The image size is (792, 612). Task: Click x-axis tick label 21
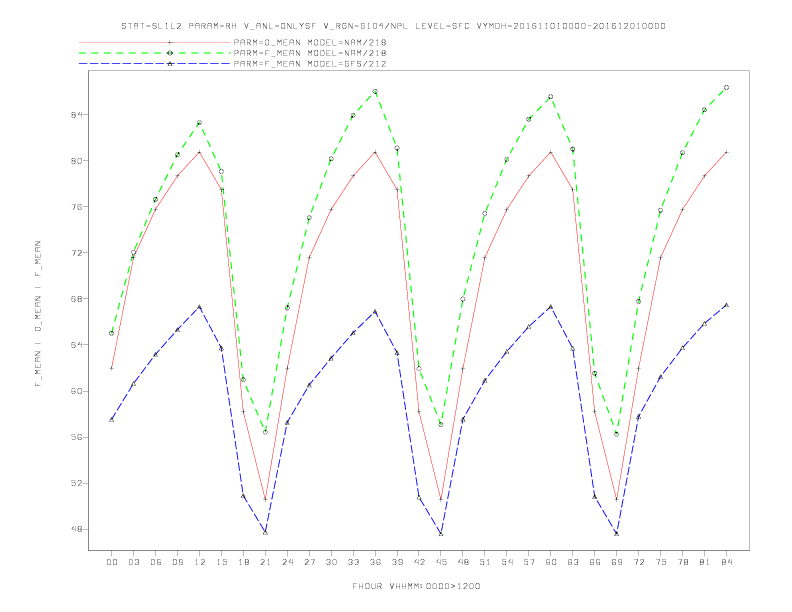pyautogui.click(x=265, y=562)
